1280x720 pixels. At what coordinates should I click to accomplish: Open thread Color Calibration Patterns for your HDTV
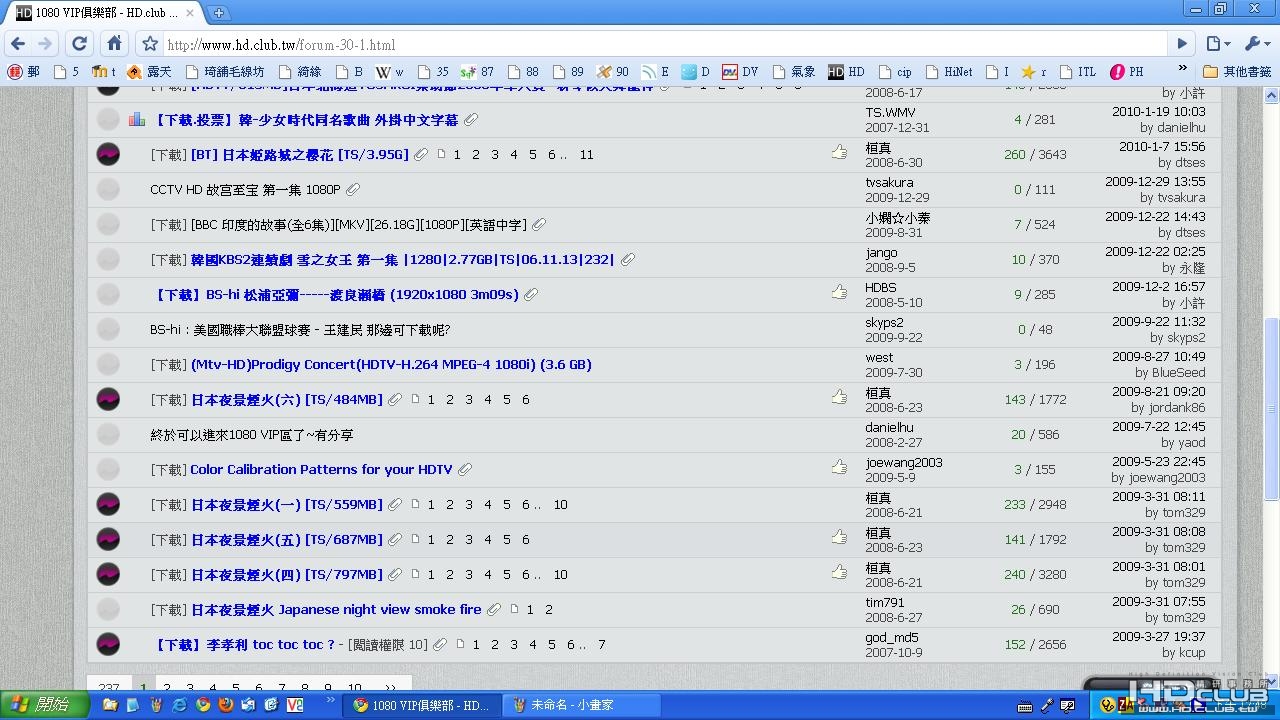321,470
